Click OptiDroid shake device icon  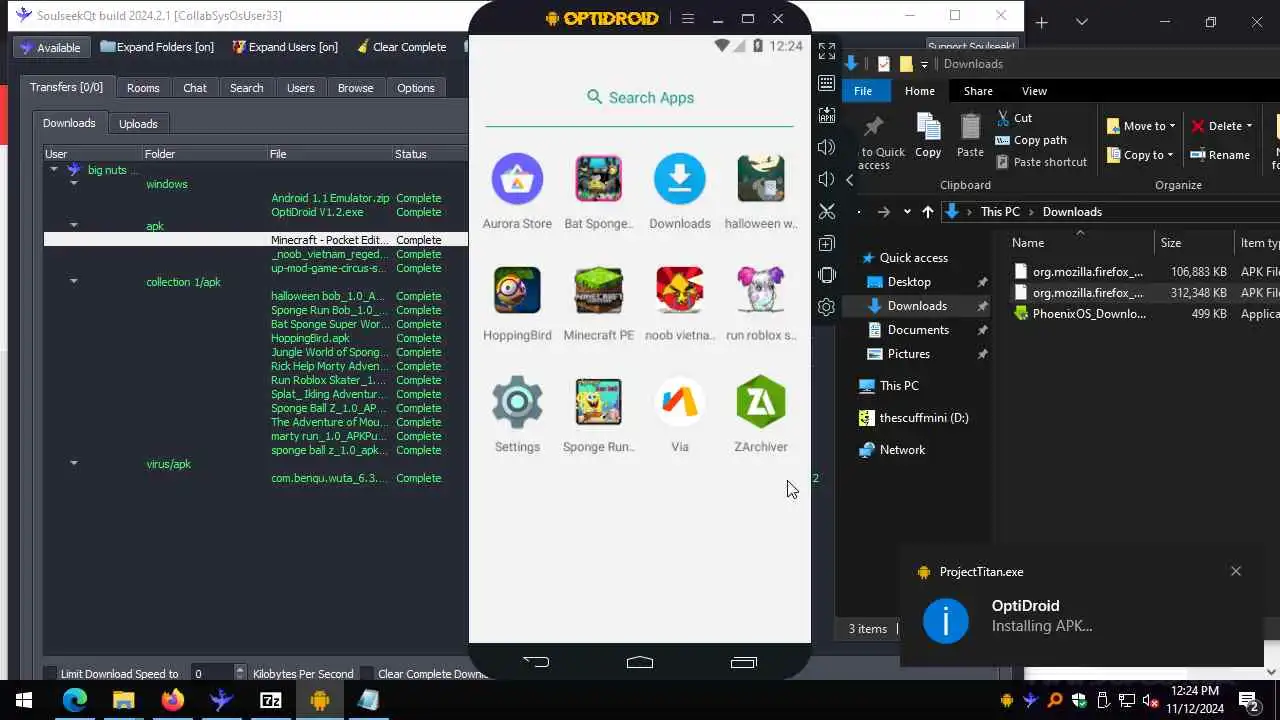tap(826, 275)
